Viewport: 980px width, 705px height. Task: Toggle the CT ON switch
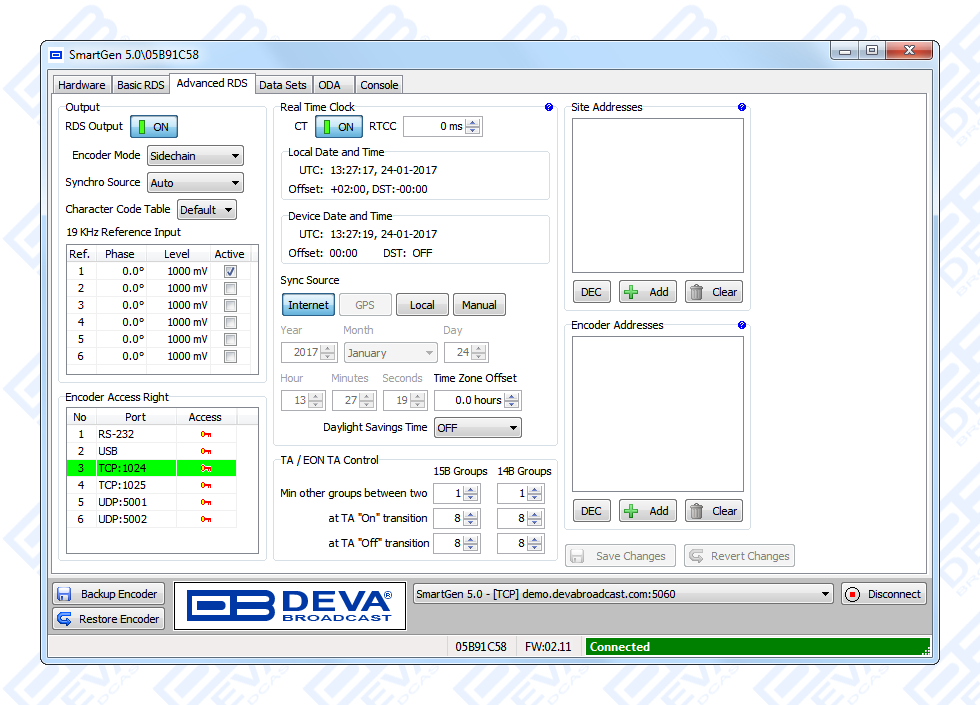click(x=339, y=127)
